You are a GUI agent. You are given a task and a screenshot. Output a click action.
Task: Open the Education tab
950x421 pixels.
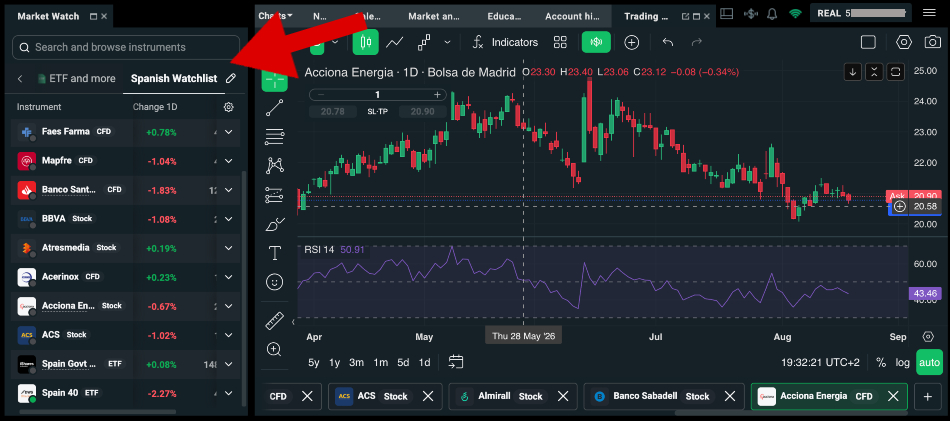[504, 16]
